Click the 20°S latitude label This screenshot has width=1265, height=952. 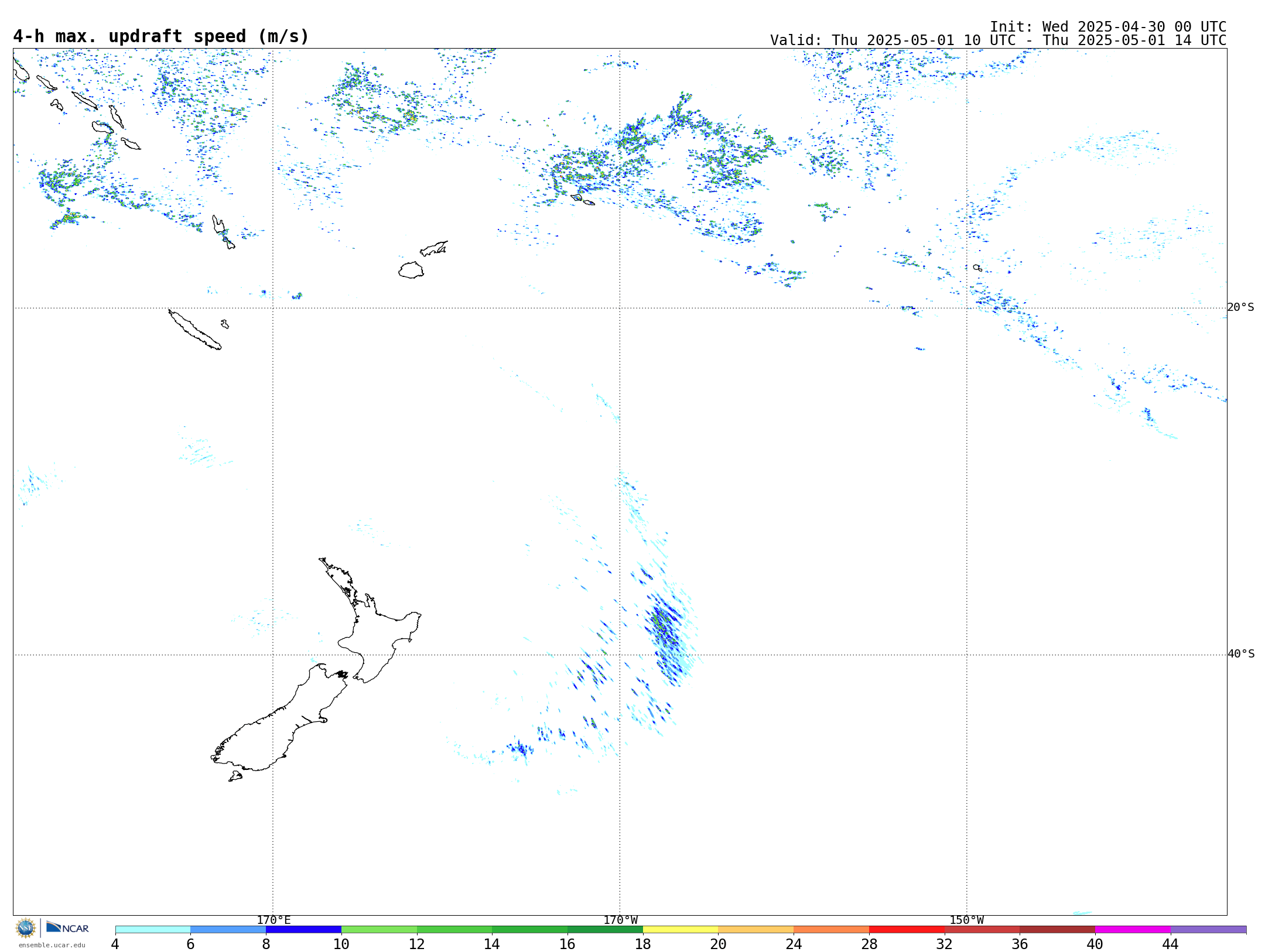(1241, 307)
